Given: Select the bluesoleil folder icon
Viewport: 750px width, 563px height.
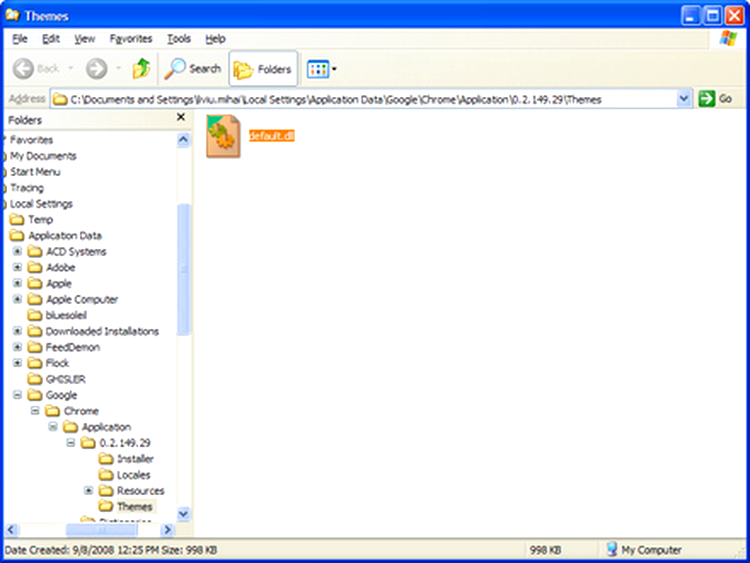Looking at the screenshot, I should [x=34, y=315].
